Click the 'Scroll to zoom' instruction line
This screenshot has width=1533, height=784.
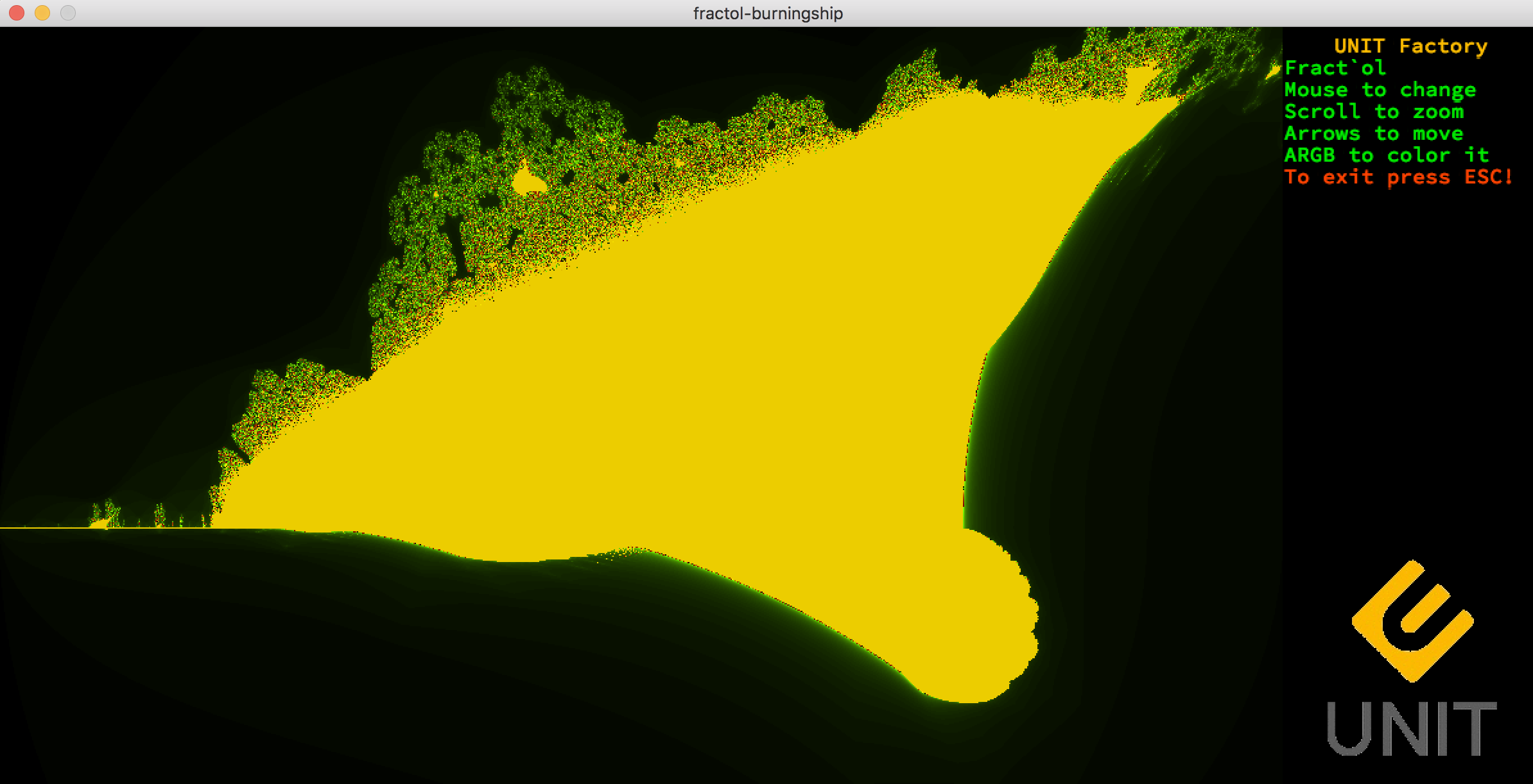(1374, 112)
